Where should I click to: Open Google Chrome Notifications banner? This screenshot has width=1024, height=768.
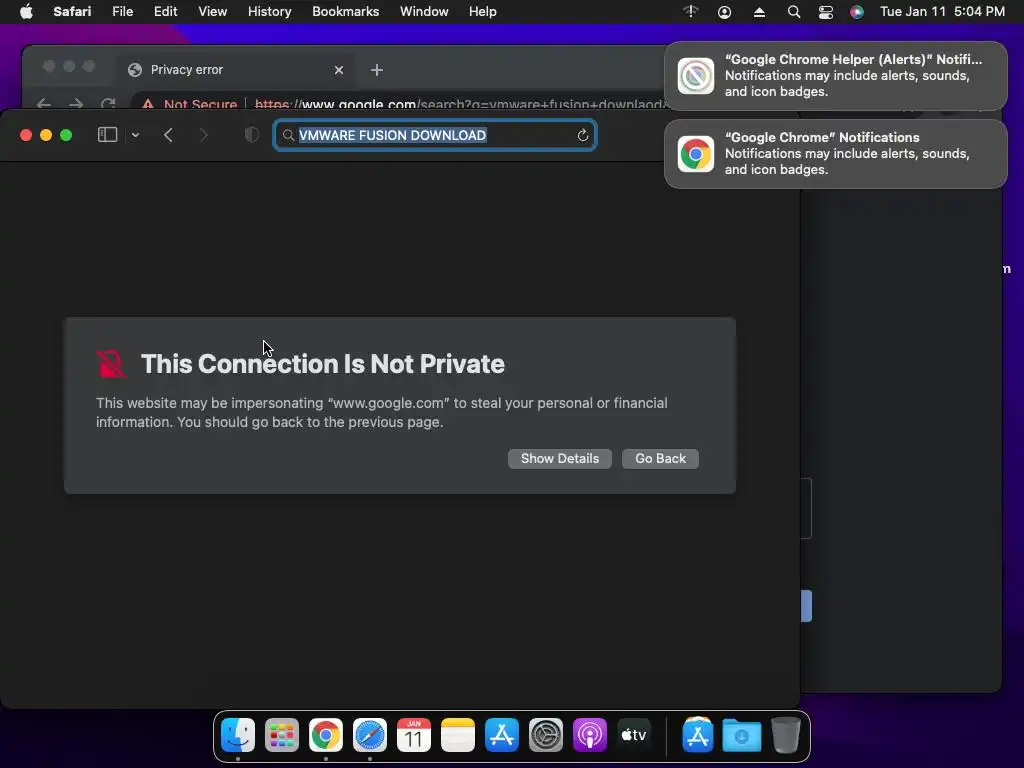tap(835, 153)
